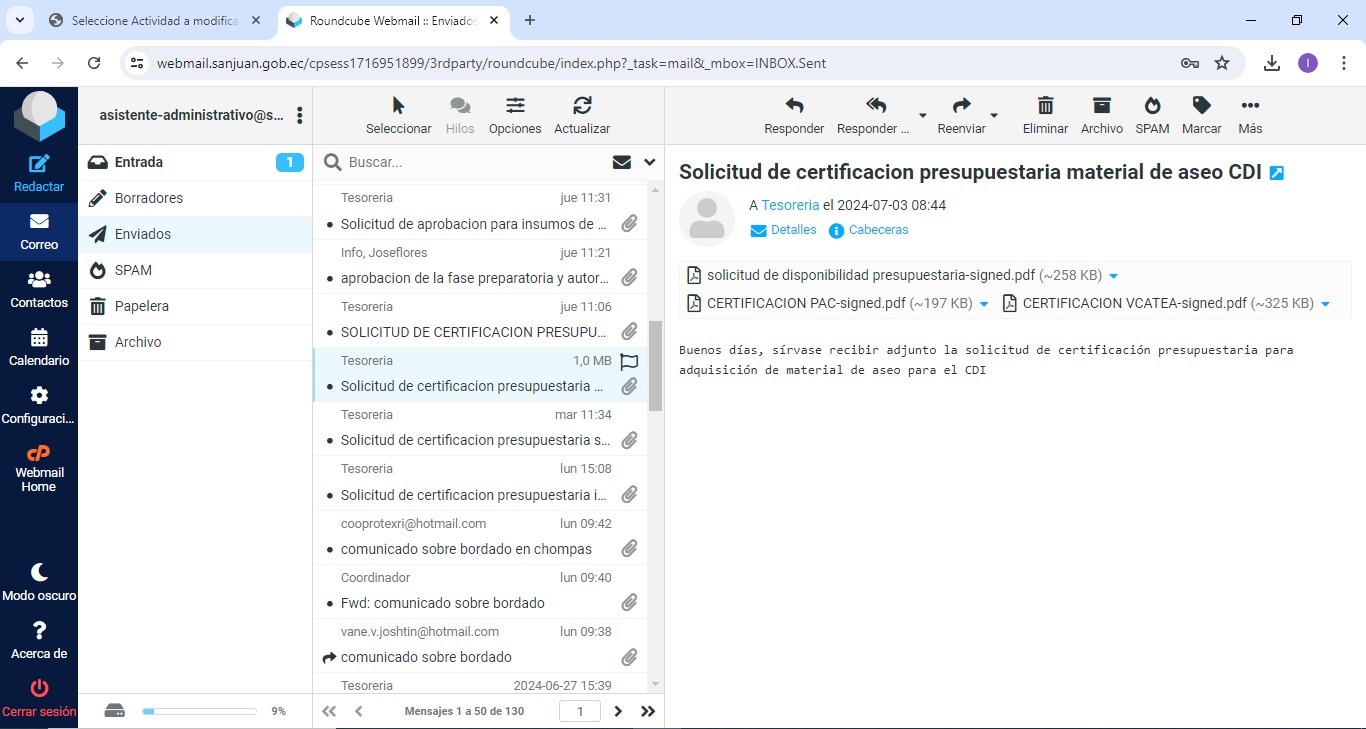Open message in new window icon

[1276, 173]
